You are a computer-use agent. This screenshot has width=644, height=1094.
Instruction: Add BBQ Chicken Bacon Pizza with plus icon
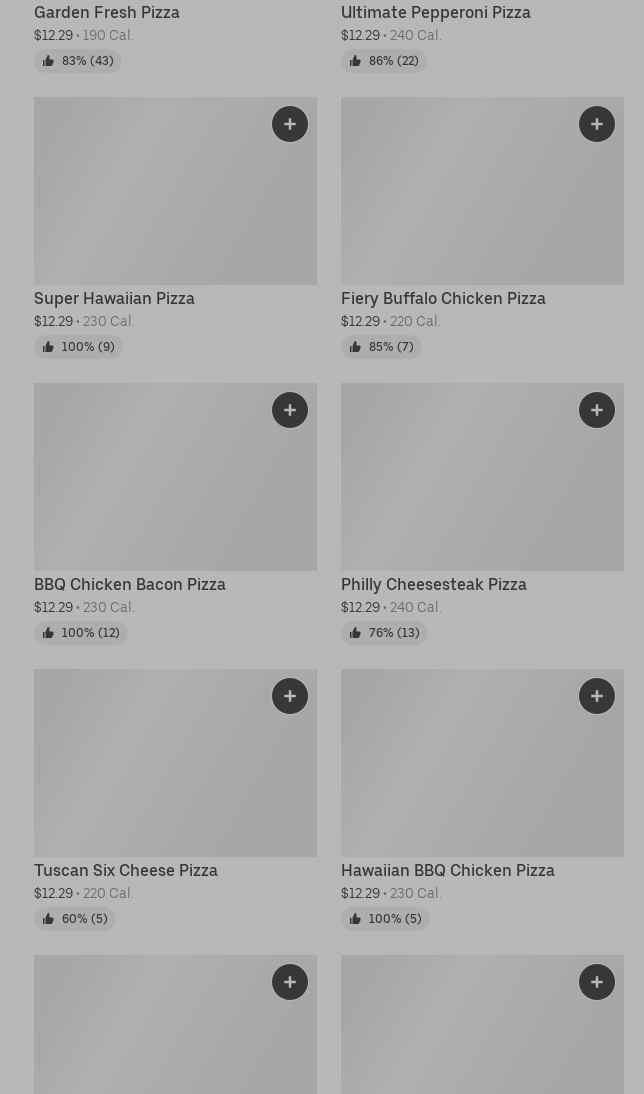(x=290, y=410)
